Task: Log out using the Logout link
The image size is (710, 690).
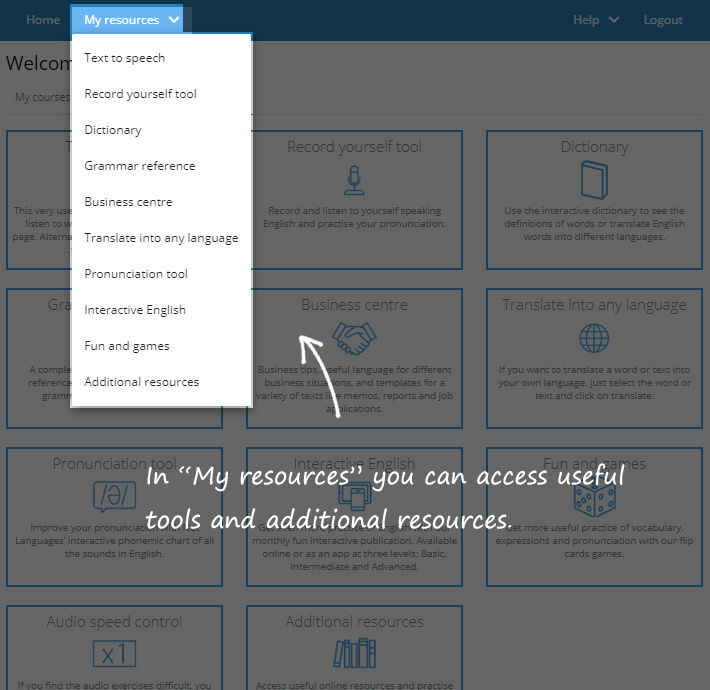Action: pyautogui.click(x=663, y=20)
